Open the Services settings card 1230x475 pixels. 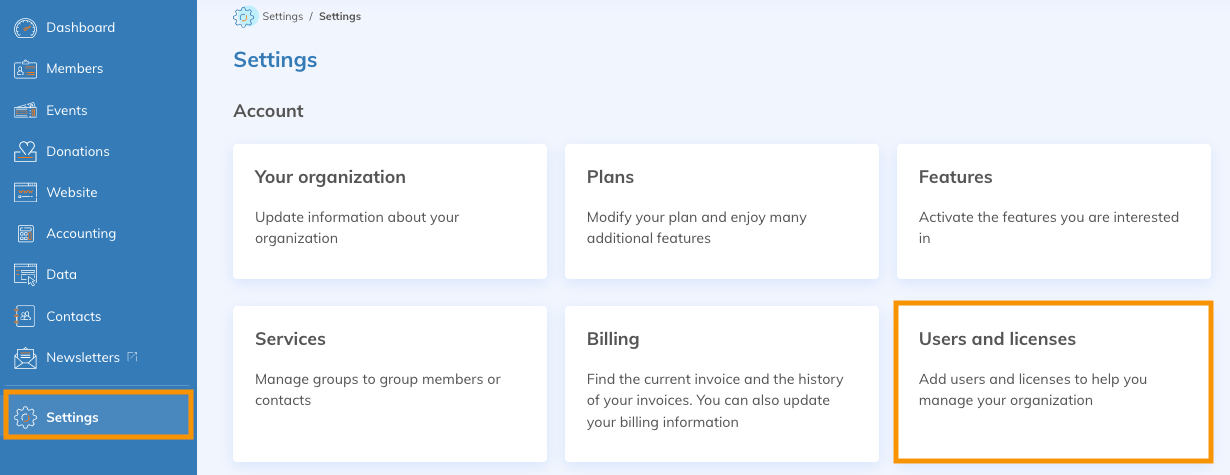click(x=390, y=383)
